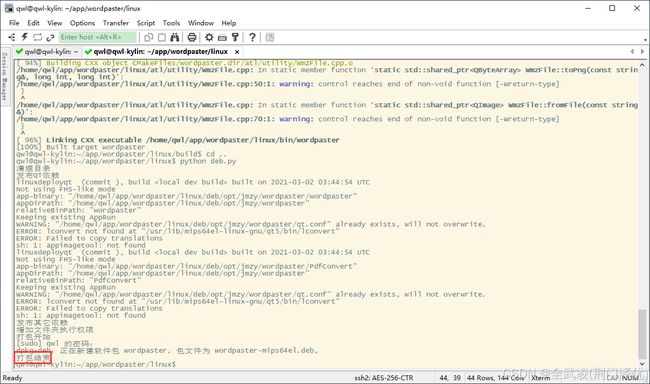650x384 pixels.
Task: Click the cursor position status '44, 39'
Action: pyautogui.click(x=450, y=378)
